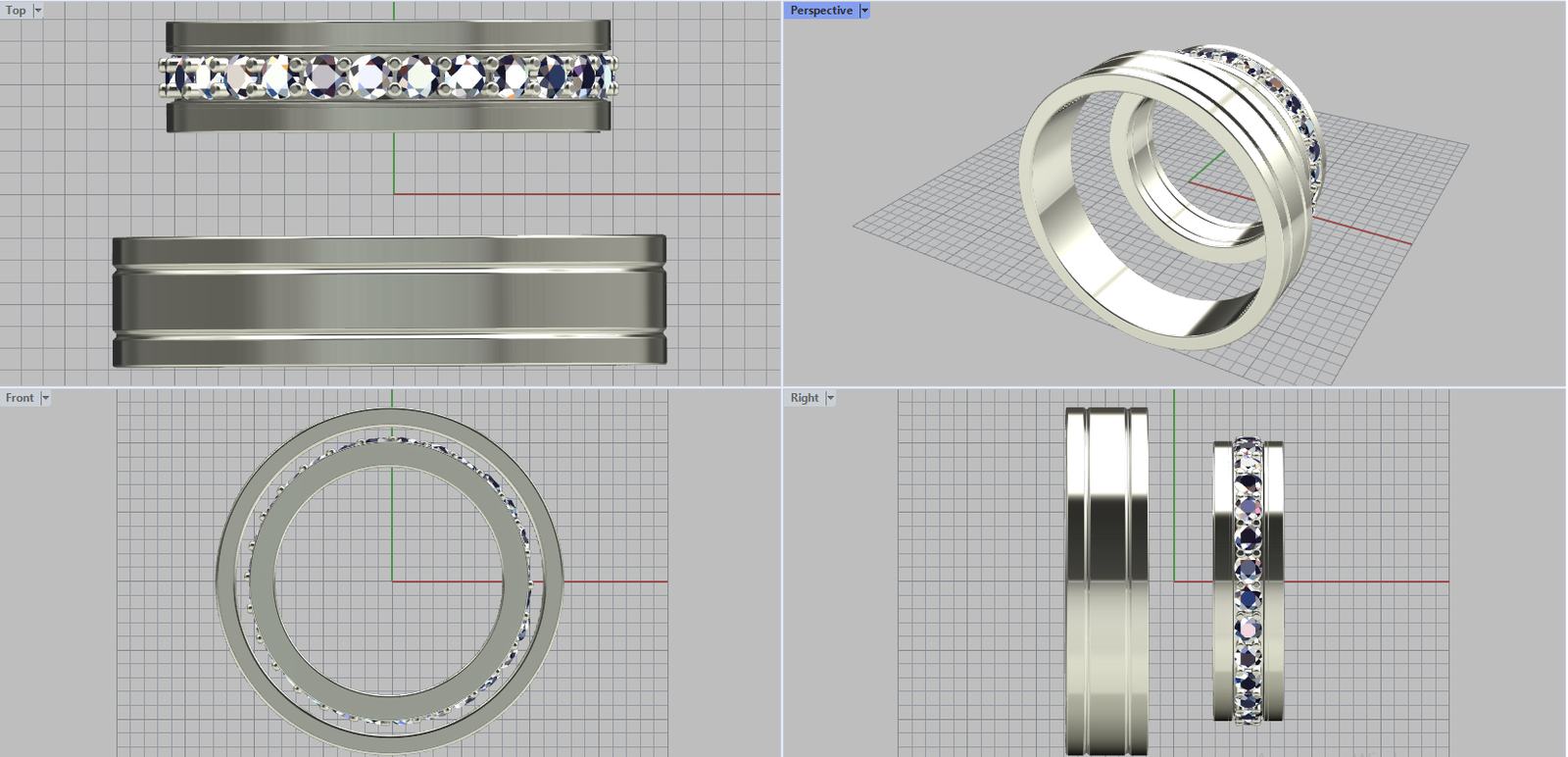Expand the Right viewport menu arrow

830,398
